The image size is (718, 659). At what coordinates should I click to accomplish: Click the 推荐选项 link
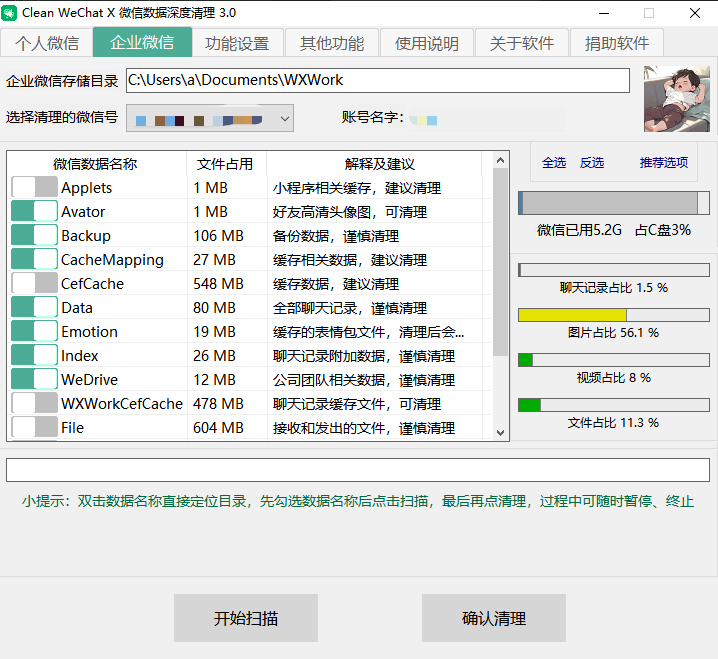[x=664, y=163]
